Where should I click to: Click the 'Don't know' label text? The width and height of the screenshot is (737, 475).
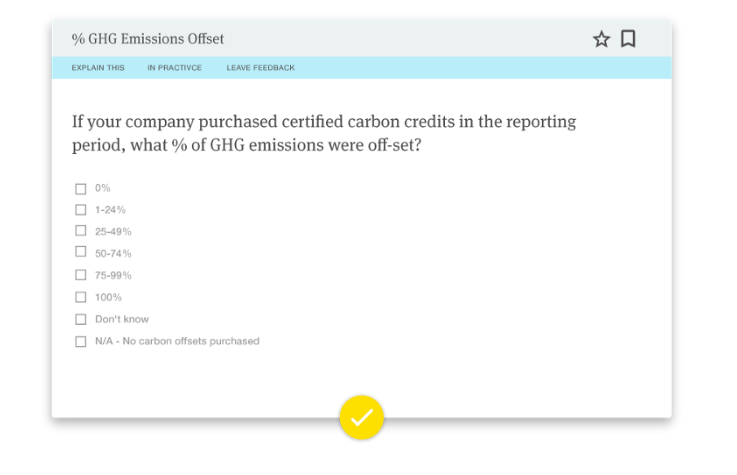[x=122, y=319]
